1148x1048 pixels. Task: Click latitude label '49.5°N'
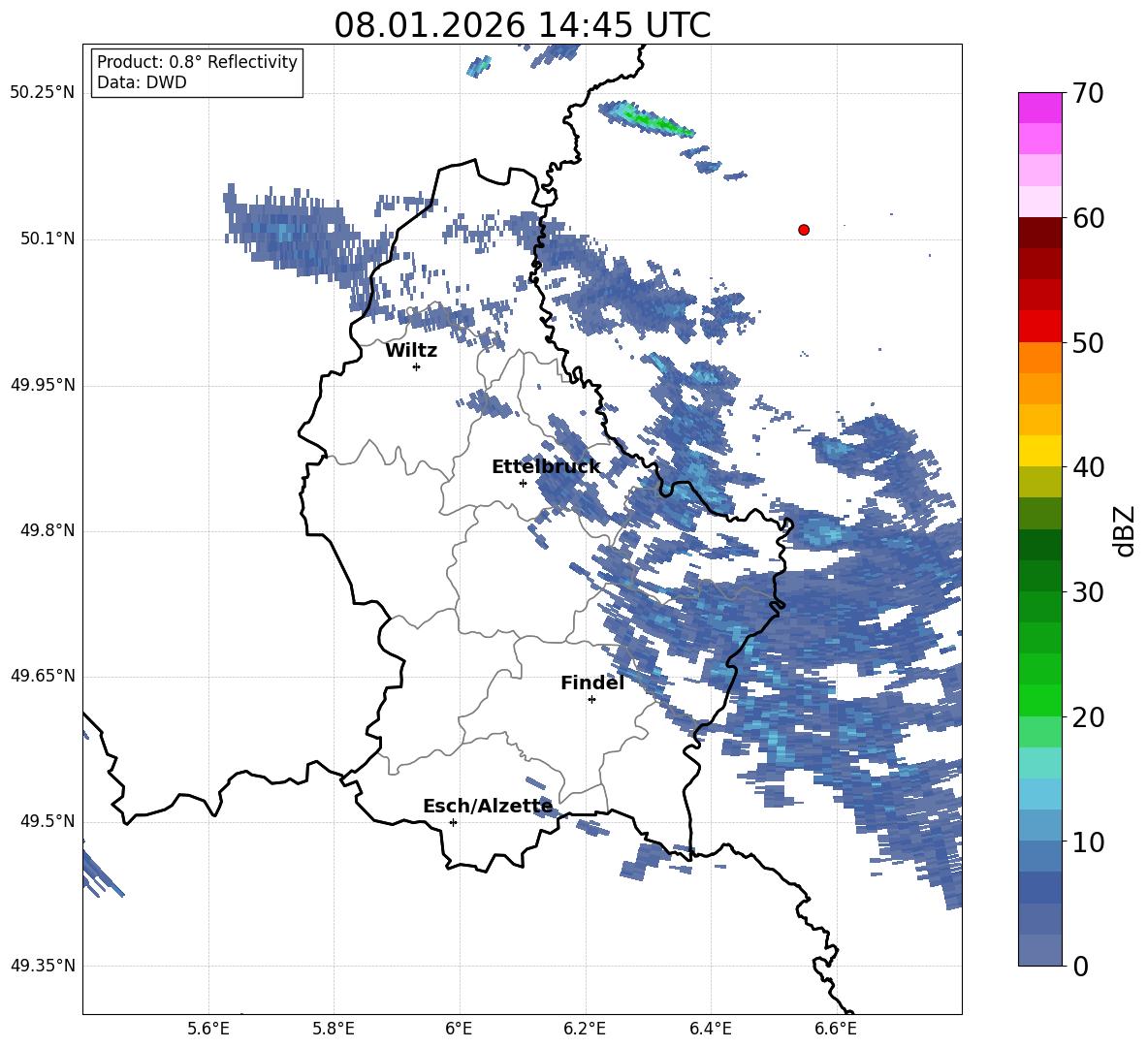click(47, 820)
